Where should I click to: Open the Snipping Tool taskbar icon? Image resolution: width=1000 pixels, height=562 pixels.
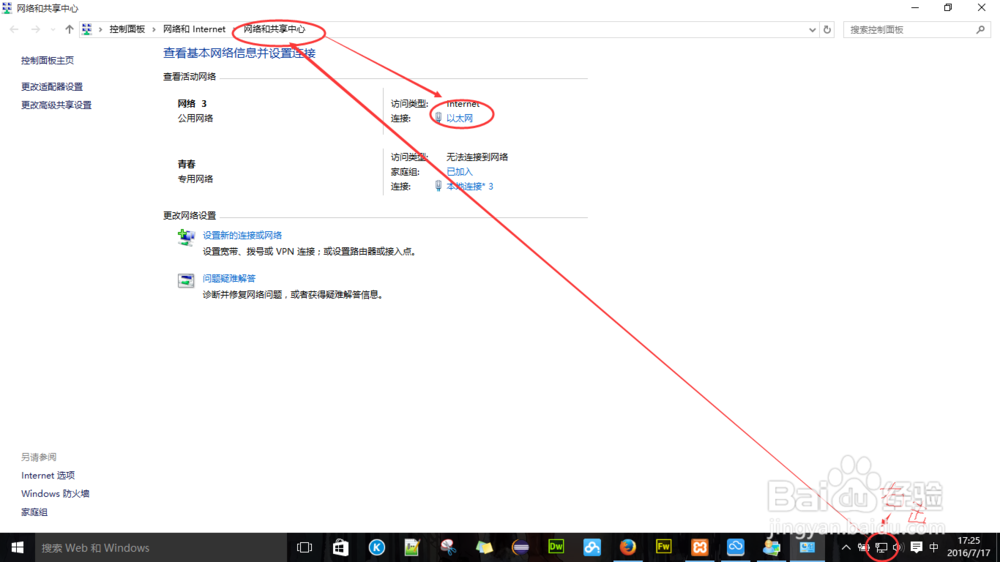pos(448,547)
